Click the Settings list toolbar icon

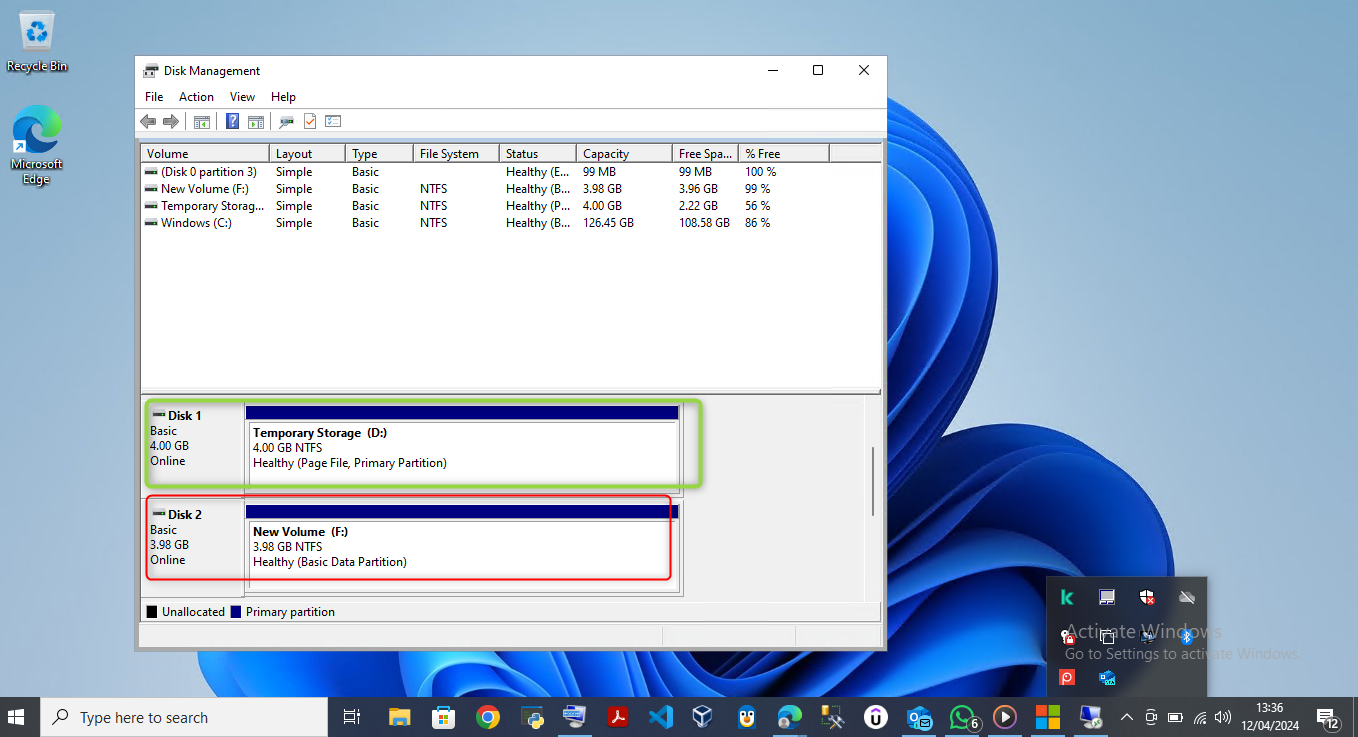[333, 121]
